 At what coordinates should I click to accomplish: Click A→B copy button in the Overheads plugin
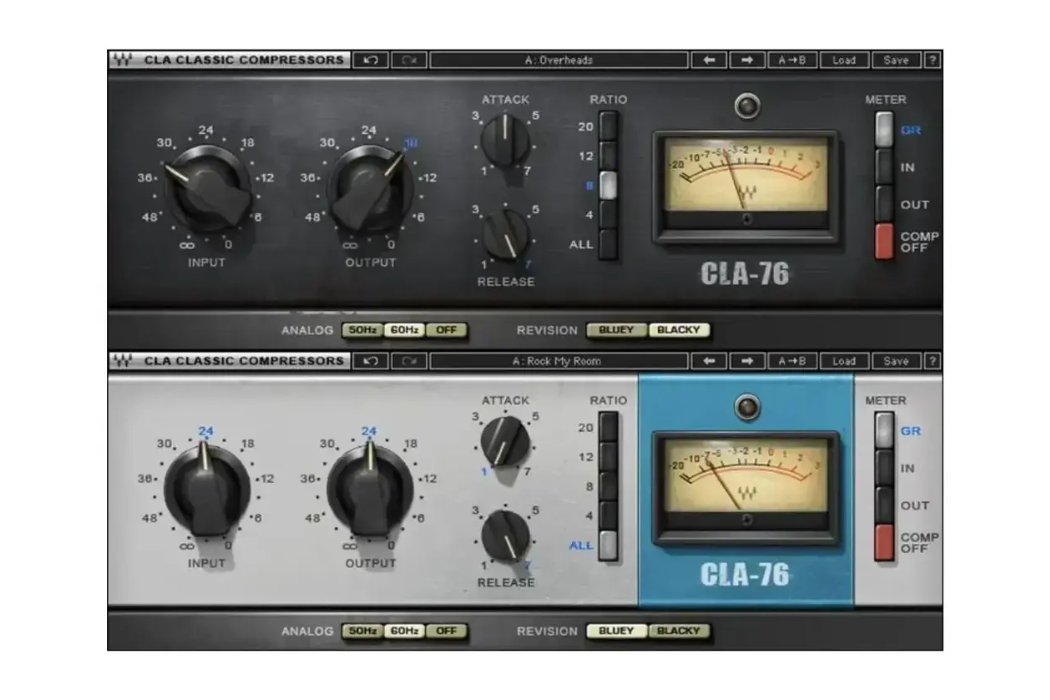pos(792,60)
